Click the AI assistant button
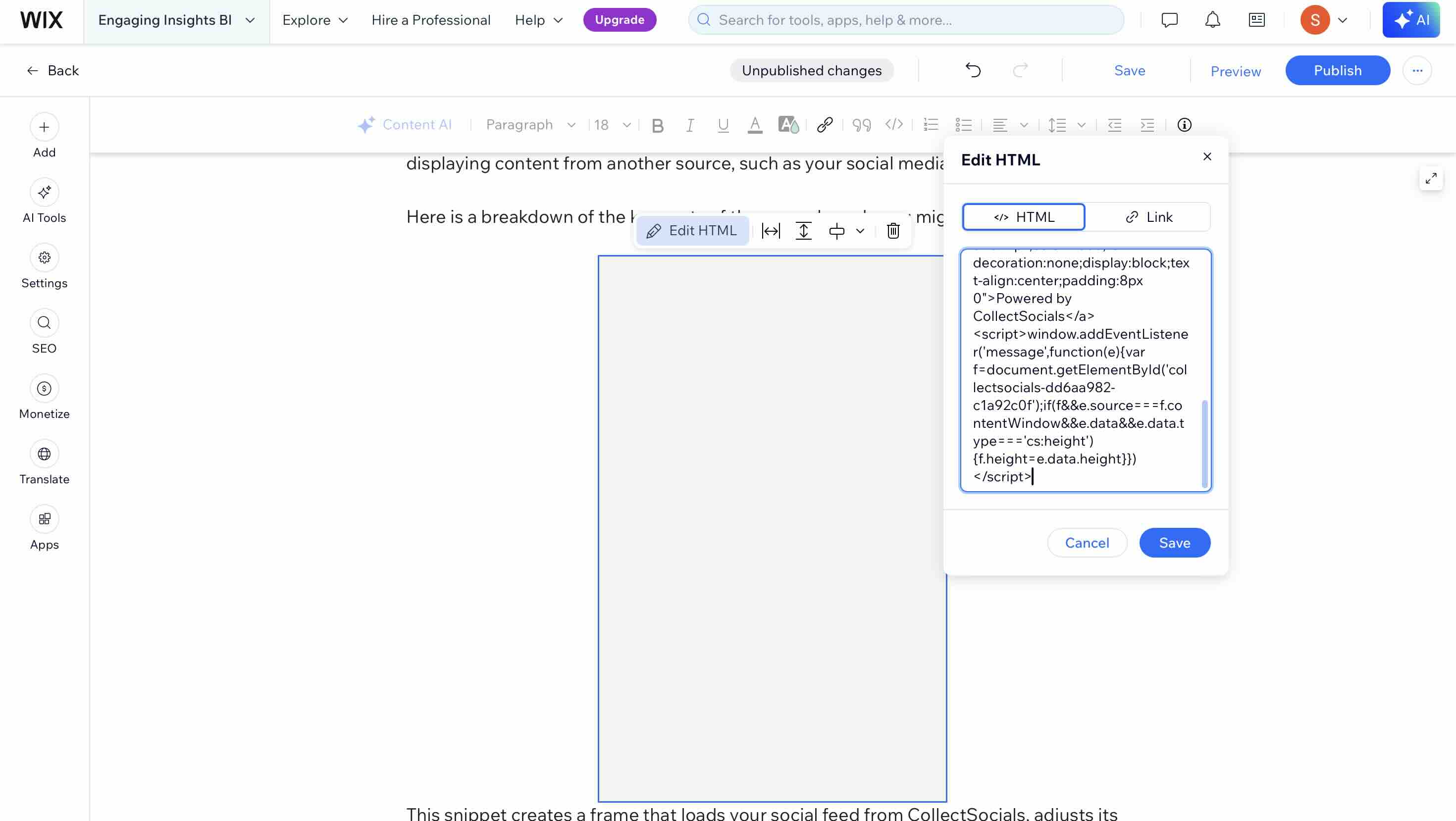The width and height of the screenshot is (1456, 821). pos(1411,20)
